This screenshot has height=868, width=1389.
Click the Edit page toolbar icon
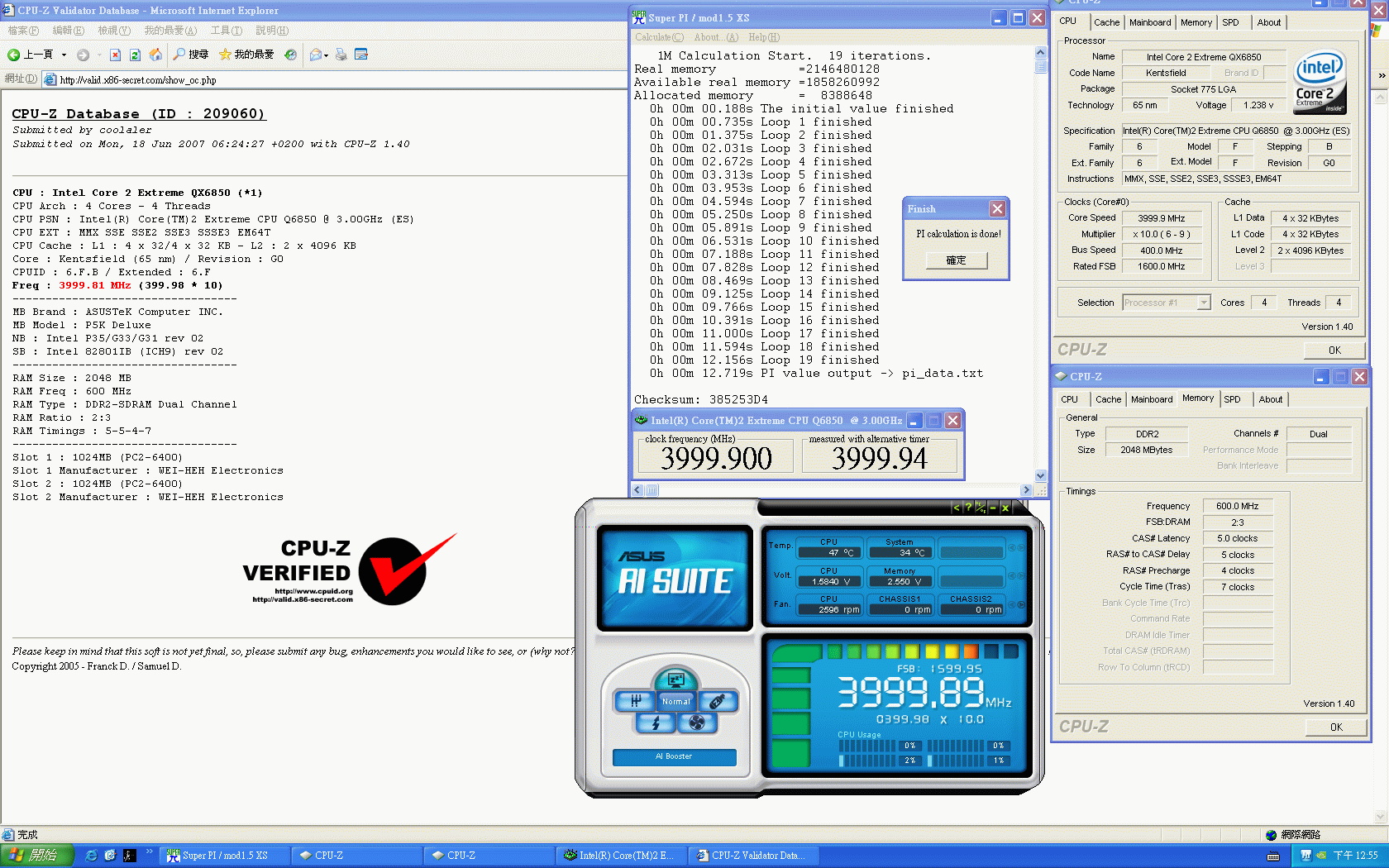361,55
